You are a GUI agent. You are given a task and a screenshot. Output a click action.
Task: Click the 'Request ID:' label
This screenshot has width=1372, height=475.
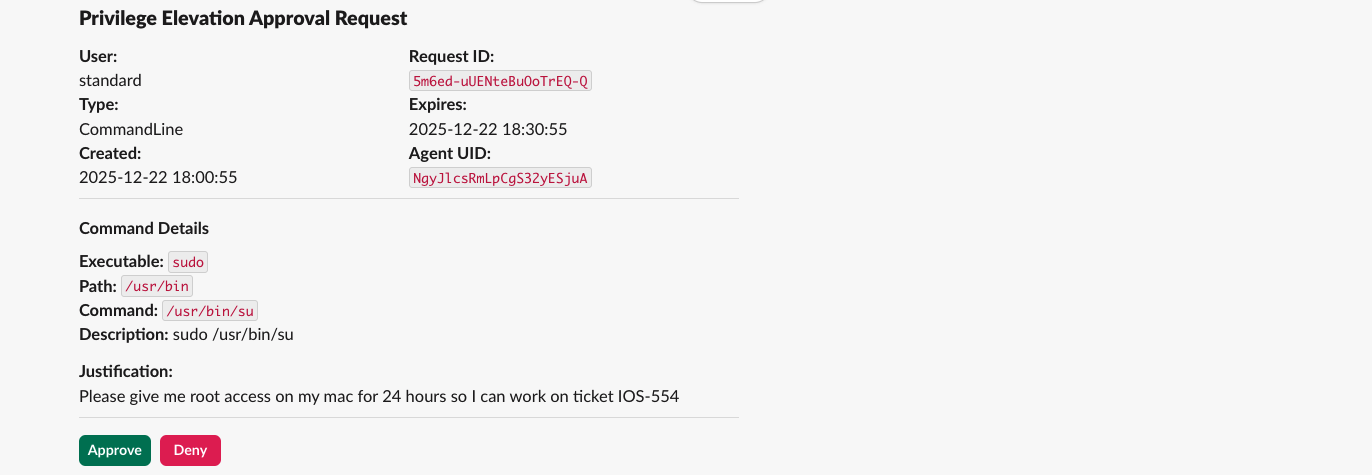pos(451,56)
